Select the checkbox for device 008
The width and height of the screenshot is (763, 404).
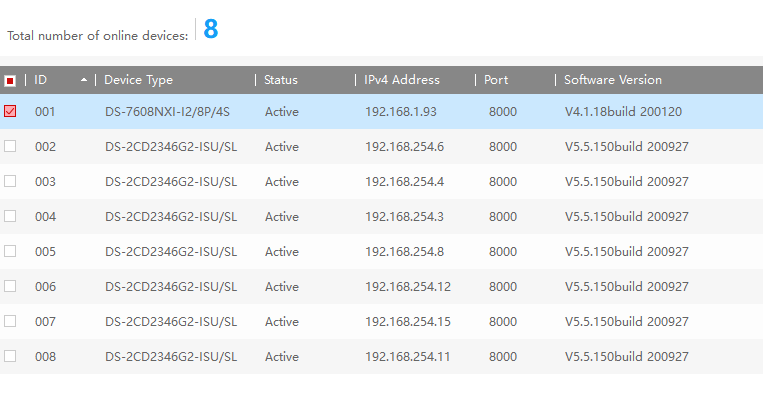tap(10, 356)
